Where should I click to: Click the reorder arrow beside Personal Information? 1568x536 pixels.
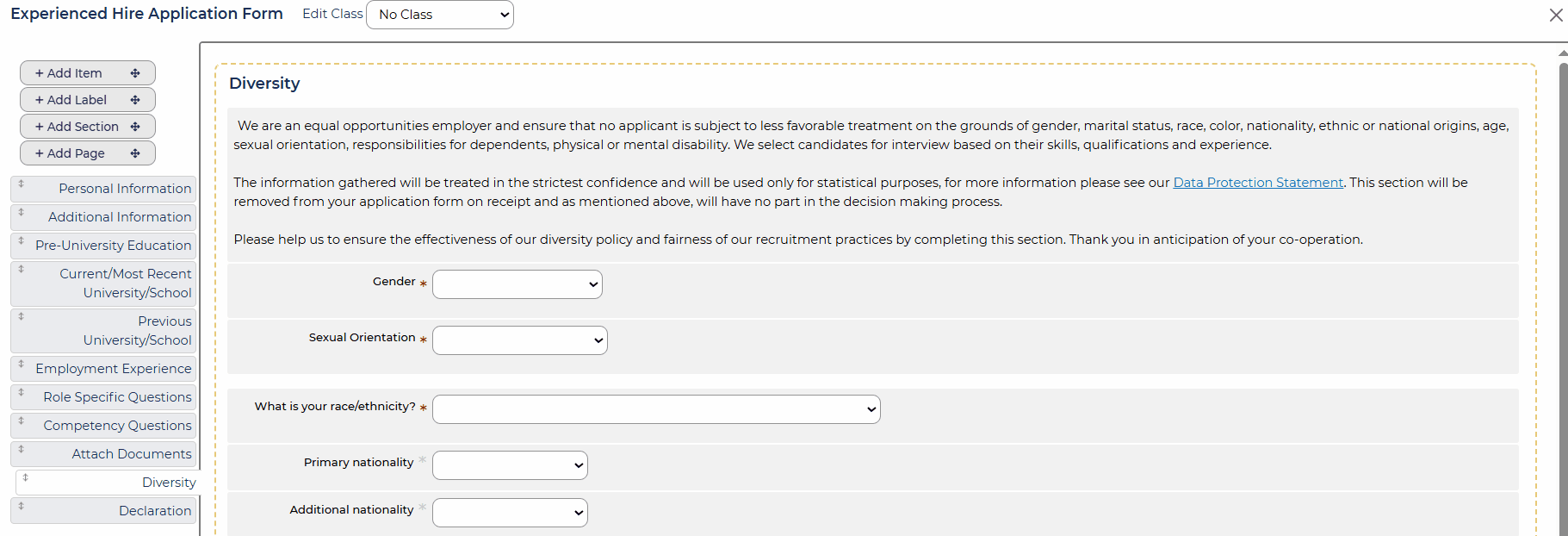[x=22, y=184]
